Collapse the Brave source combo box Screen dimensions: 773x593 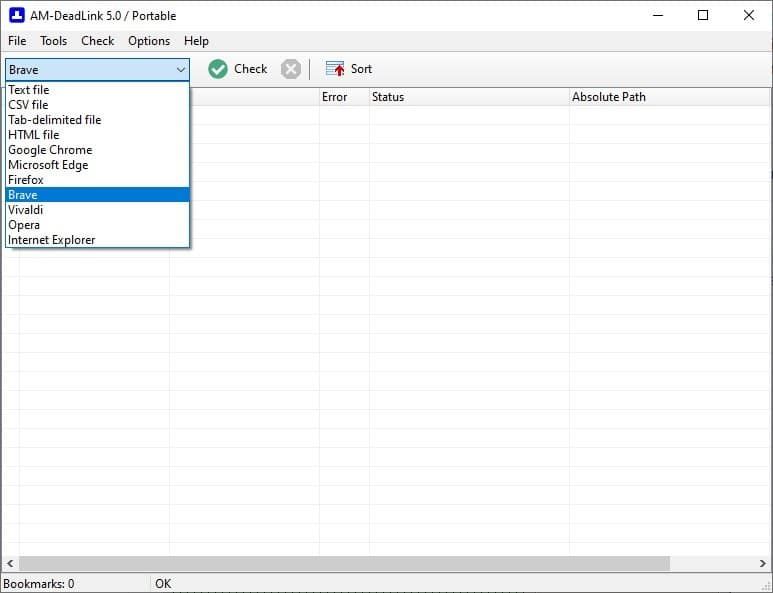pyautogui.click(x=97, y=70)
